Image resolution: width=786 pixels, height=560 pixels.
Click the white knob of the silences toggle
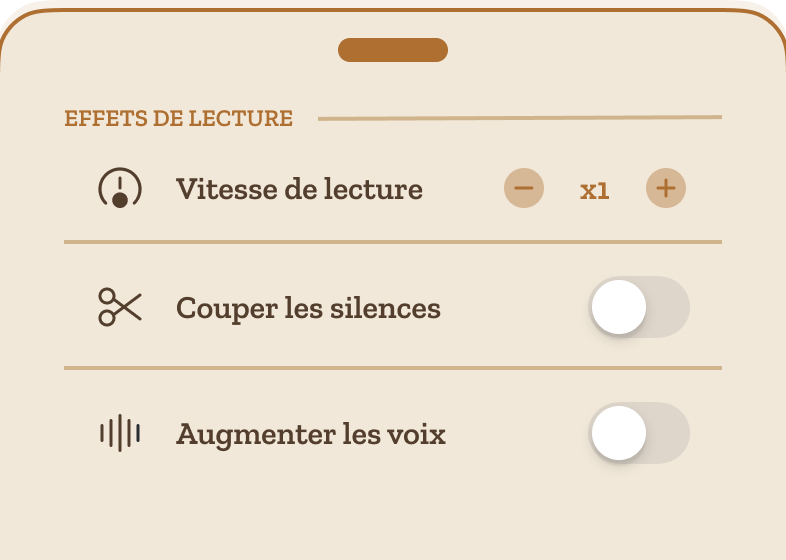619,307
